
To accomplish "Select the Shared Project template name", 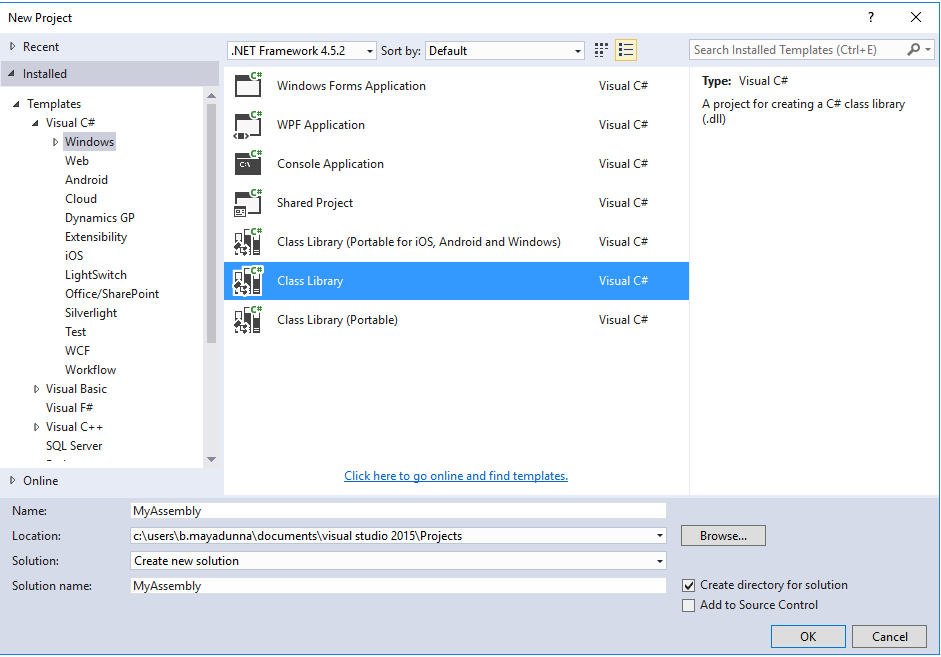I will point(314,203).
